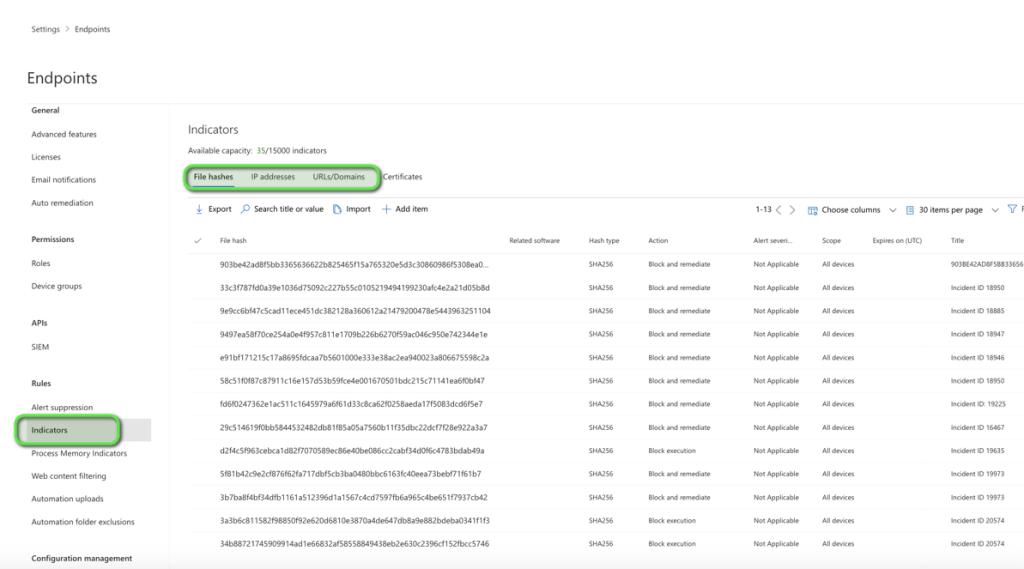The width and height of the screenshot is (1024, 569).
Task: Select Process Memory Indicators in sidebar
Action: (x=79, y=453)
